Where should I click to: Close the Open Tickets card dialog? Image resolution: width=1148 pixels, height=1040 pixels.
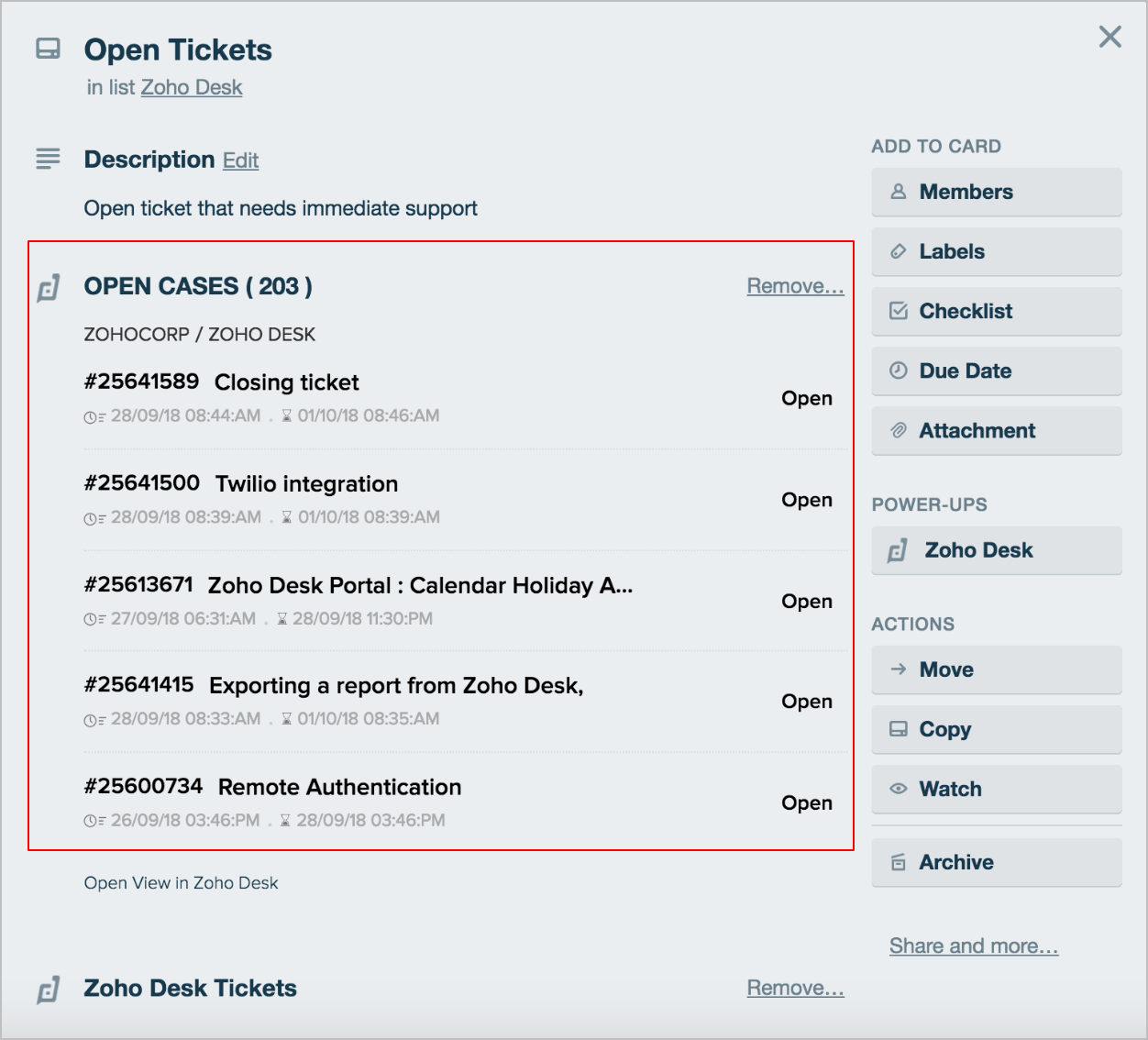pyautogui.click(x=1109, y=37)
